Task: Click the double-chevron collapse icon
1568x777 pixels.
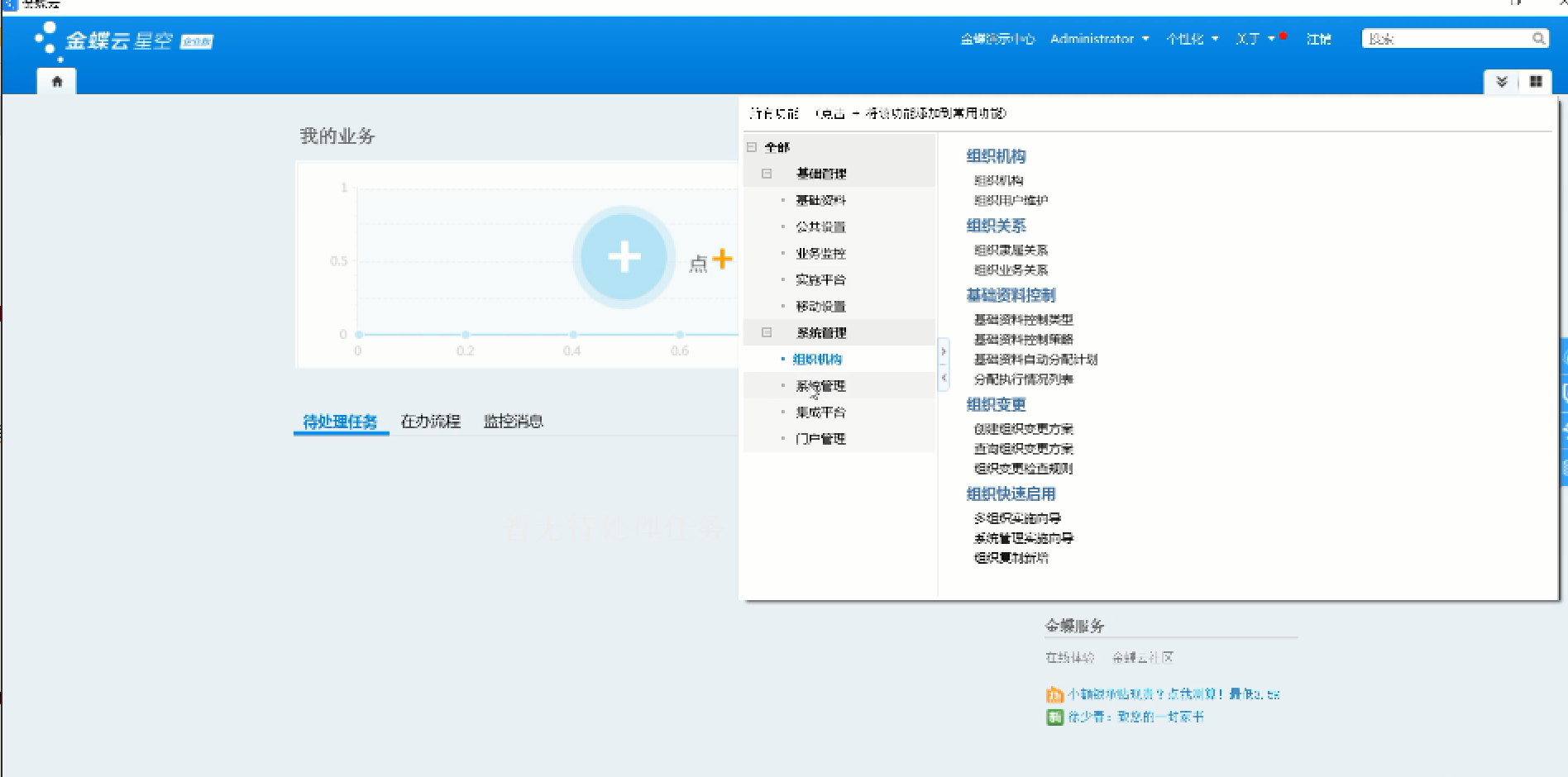Action: (x=1502, y=82)
